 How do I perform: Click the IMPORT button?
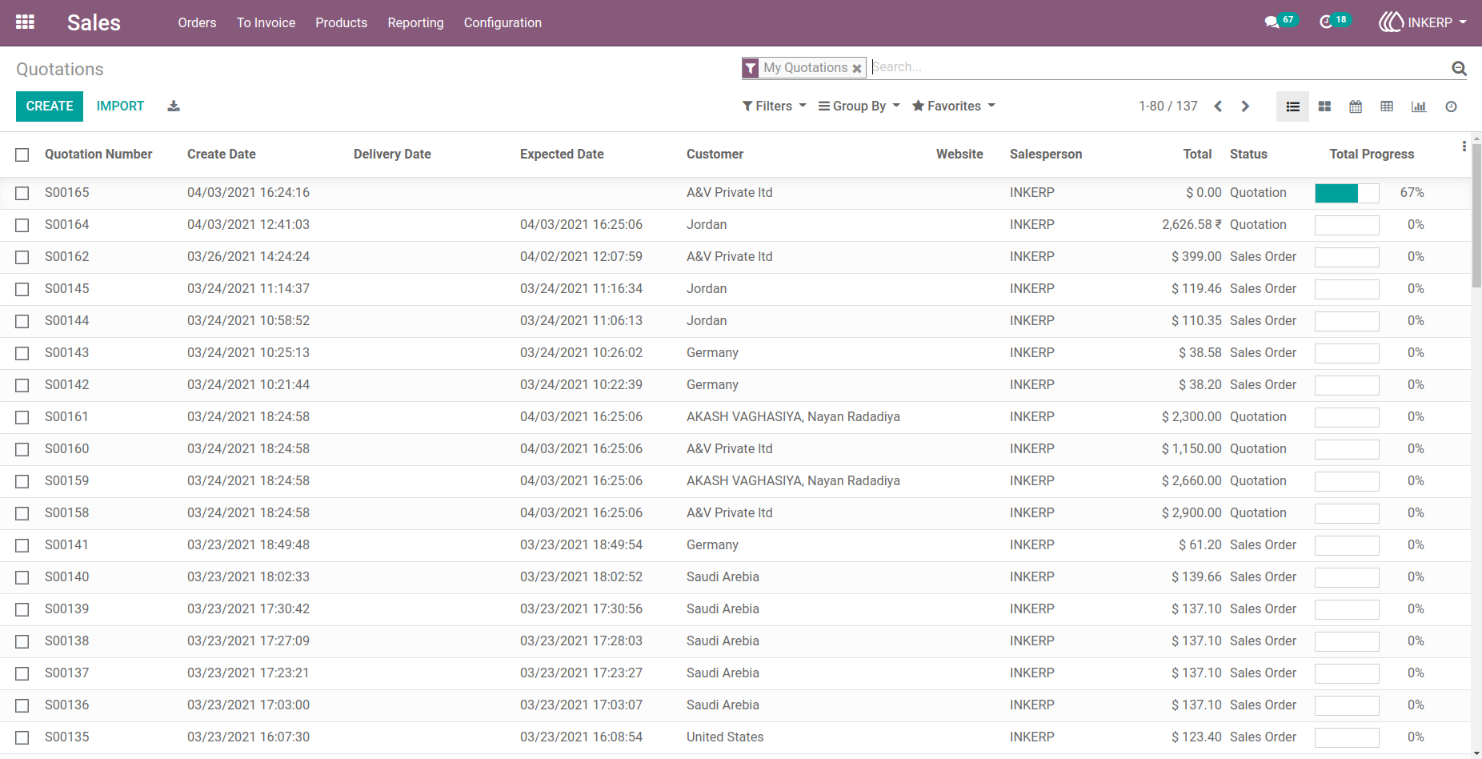tap(120, 106)
